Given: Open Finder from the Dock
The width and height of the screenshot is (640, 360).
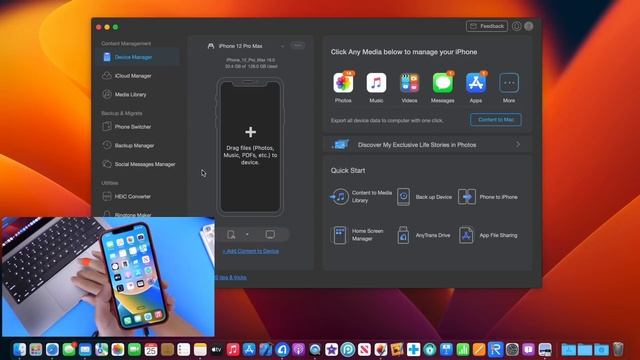Looking at the screenshot, I should tap(19, 349).
